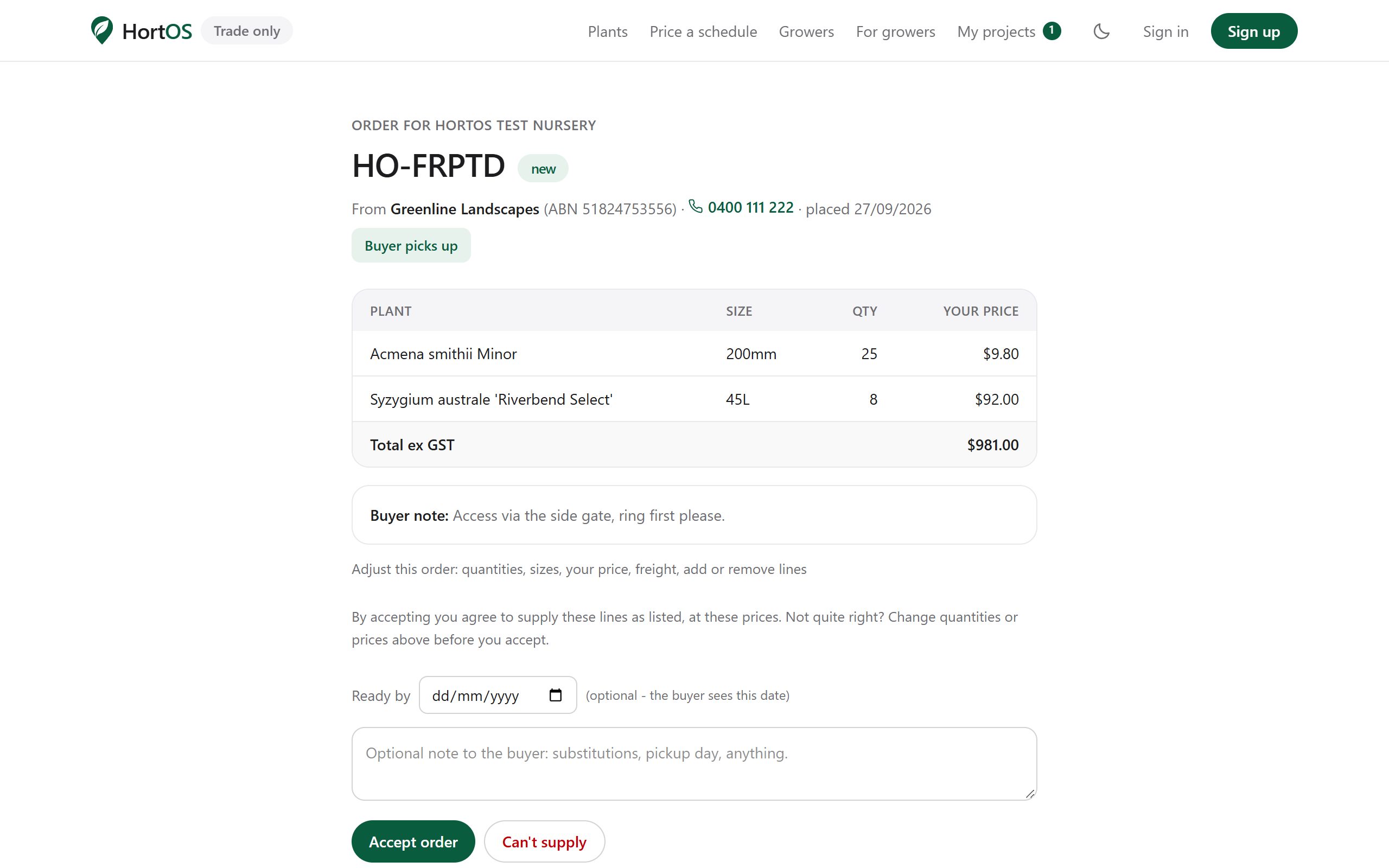Click the quantity 8 cell
Screen dimensions: 1389x868
pyautogui.click(x=873, y=399)
